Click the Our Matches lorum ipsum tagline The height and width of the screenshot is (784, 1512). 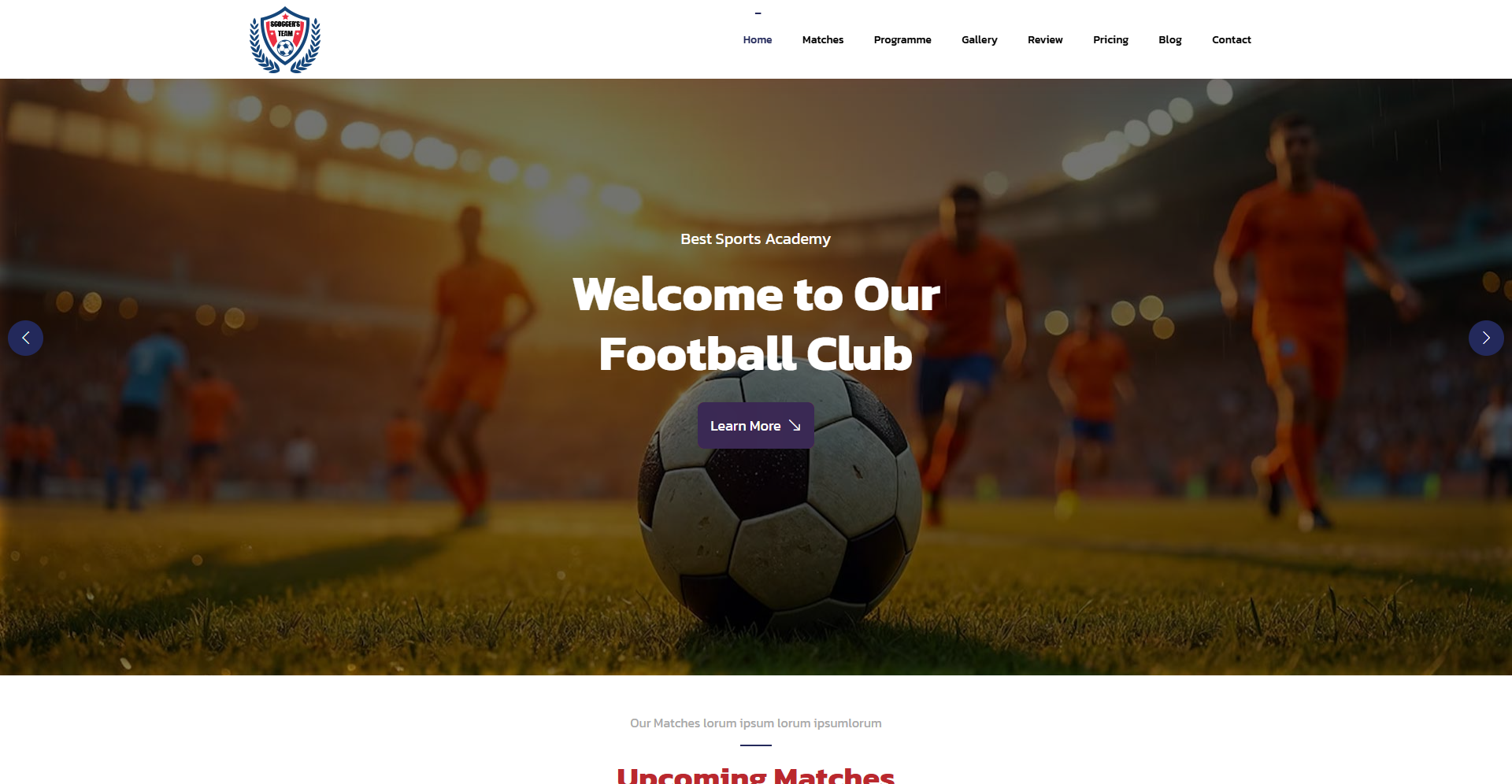pos(756,723)
